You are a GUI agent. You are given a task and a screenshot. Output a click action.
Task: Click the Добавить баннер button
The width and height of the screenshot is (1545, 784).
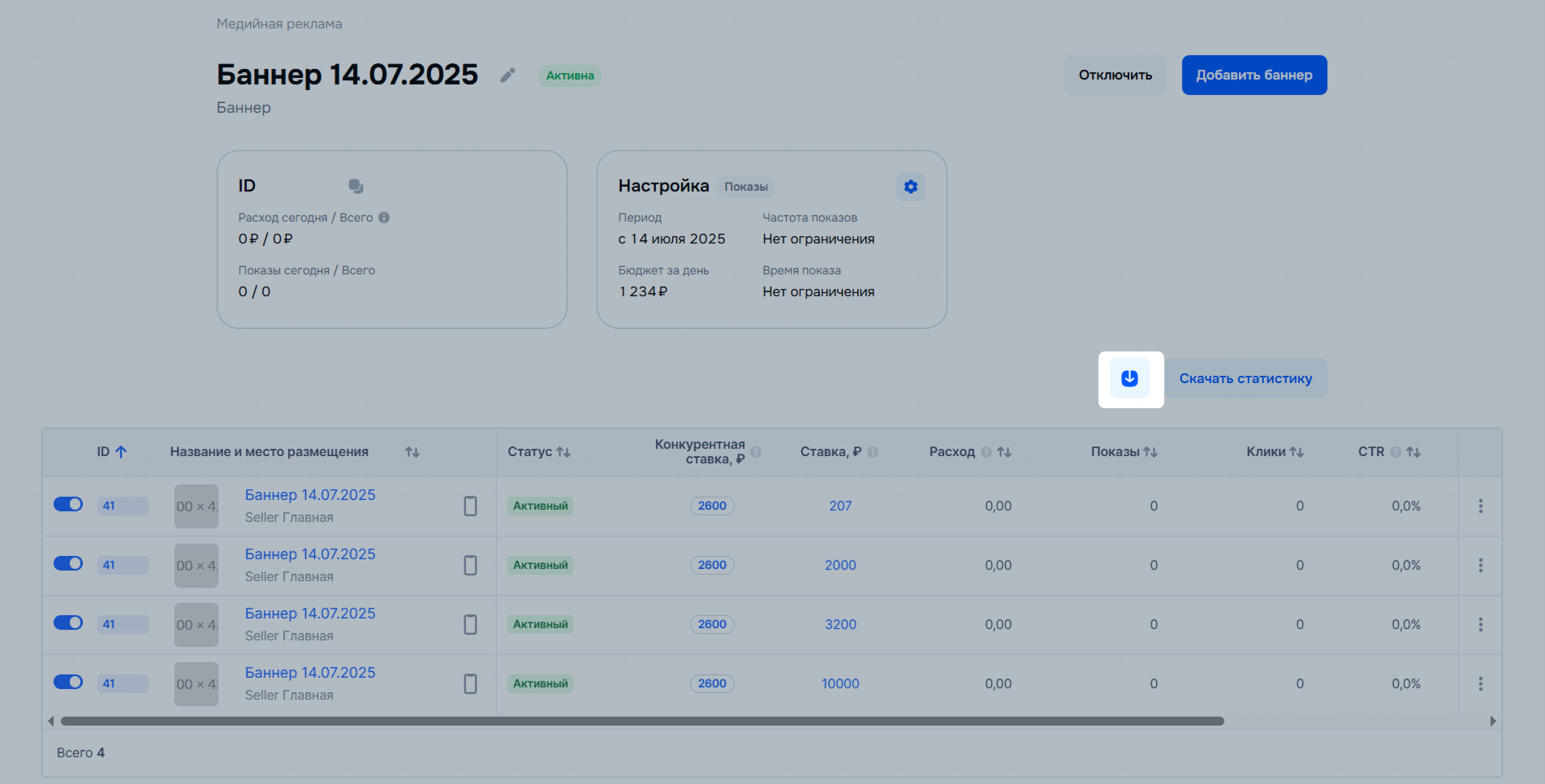click(x=1254, y=75)
